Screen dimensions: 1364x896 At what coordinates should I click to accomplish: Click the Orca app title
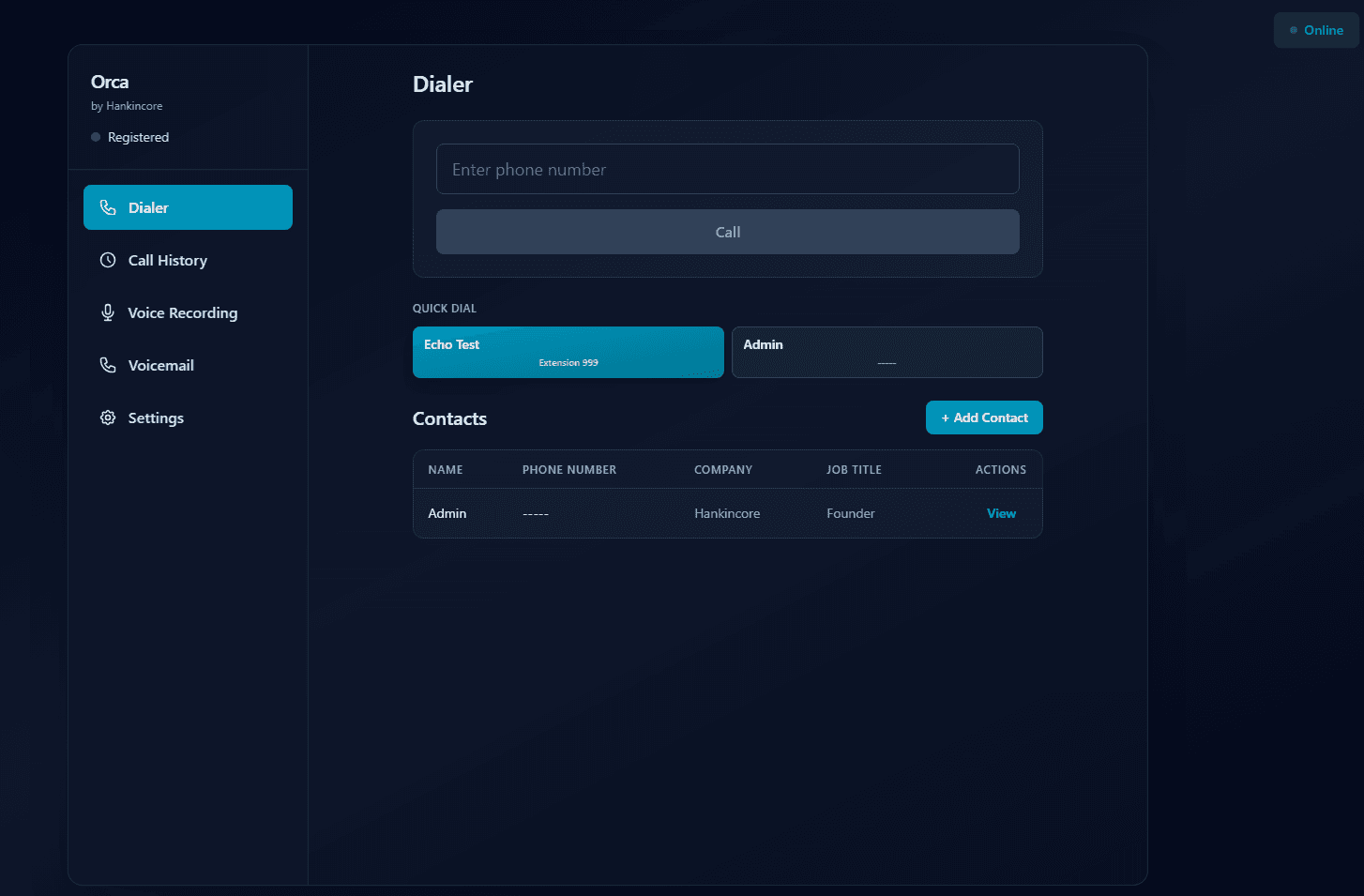(109, 82)
